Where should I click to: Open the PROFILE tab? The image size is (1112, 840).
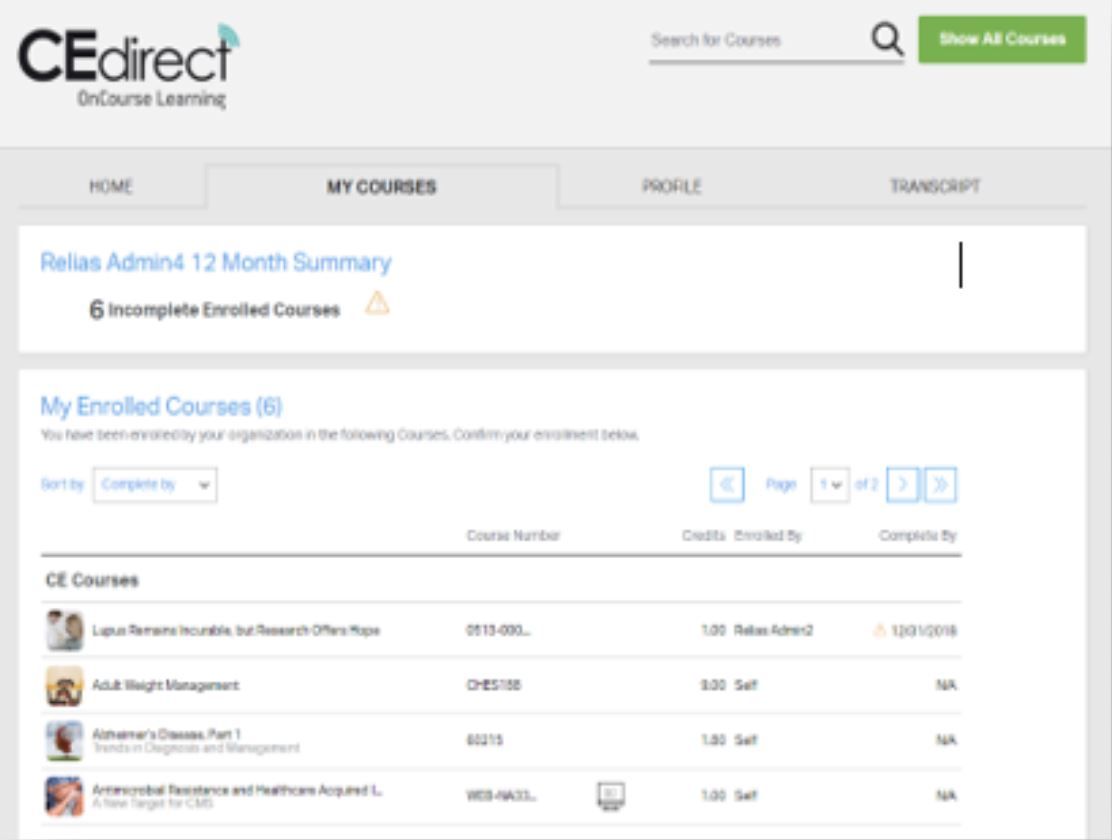(672, 187)
